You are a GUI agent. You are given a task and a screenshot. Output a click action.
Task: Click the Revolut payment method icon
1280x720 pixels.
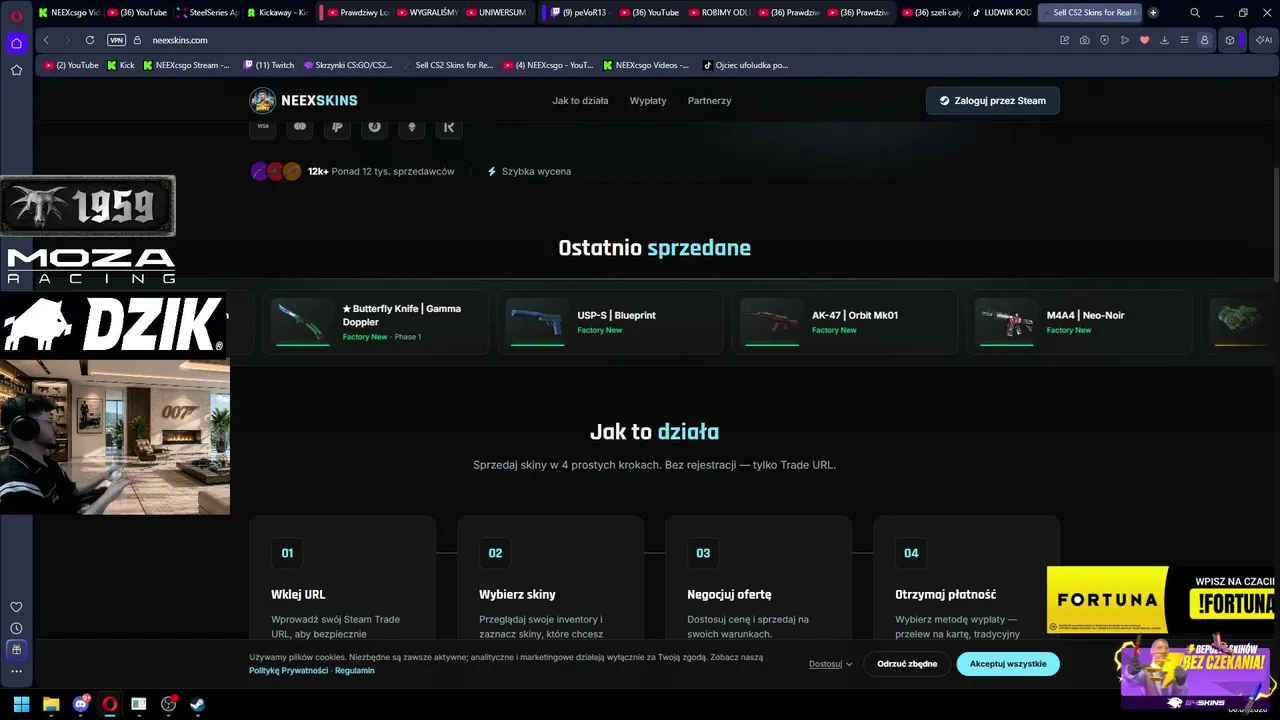point(449,127)
